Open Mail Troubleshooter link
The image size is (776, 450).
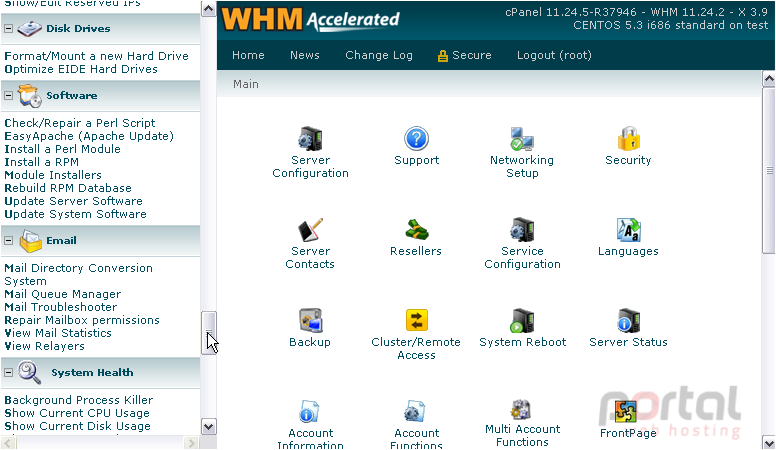click(61, 307)
